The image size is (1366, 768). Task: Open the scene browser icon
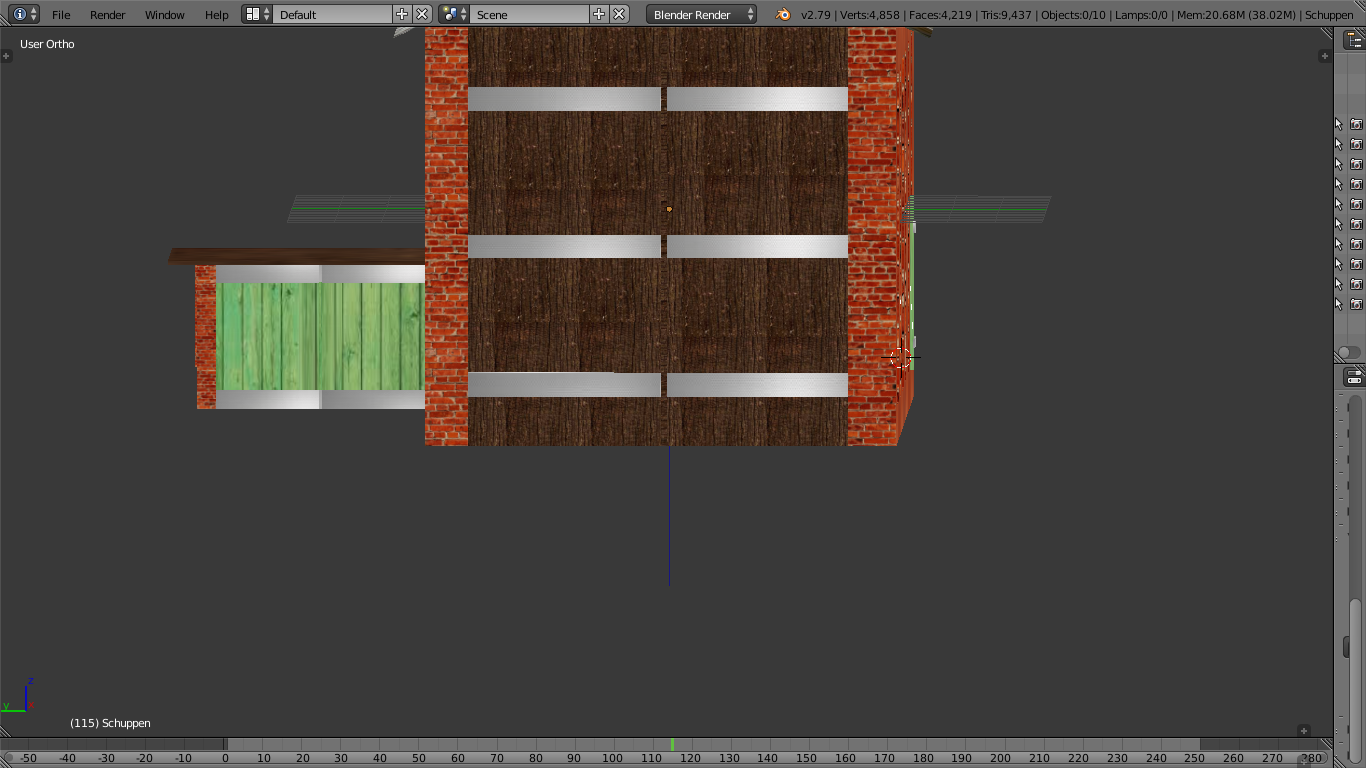tap(454, 14)
